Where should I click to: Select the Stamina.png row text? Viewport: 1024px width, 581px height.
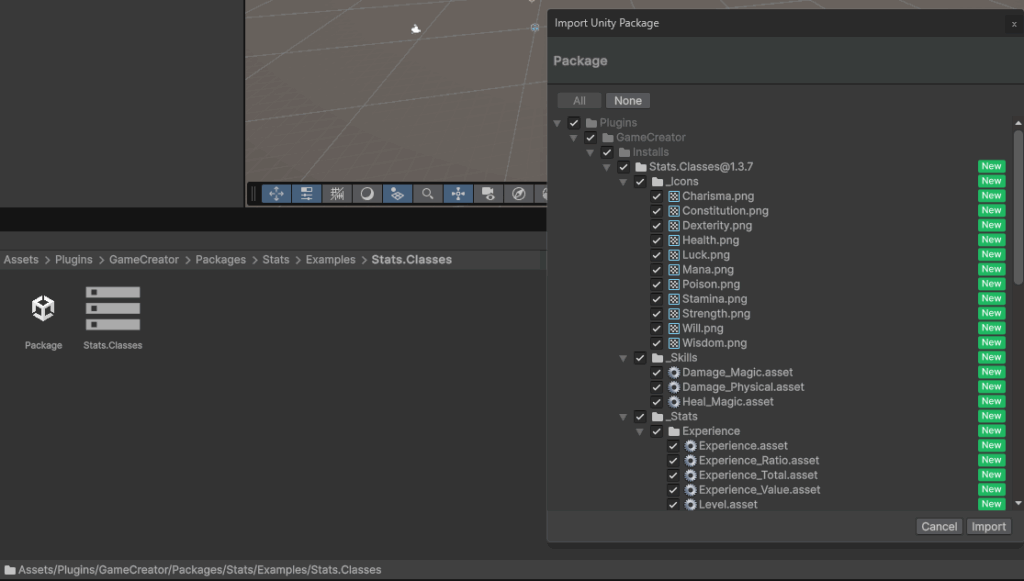point(714,299)
